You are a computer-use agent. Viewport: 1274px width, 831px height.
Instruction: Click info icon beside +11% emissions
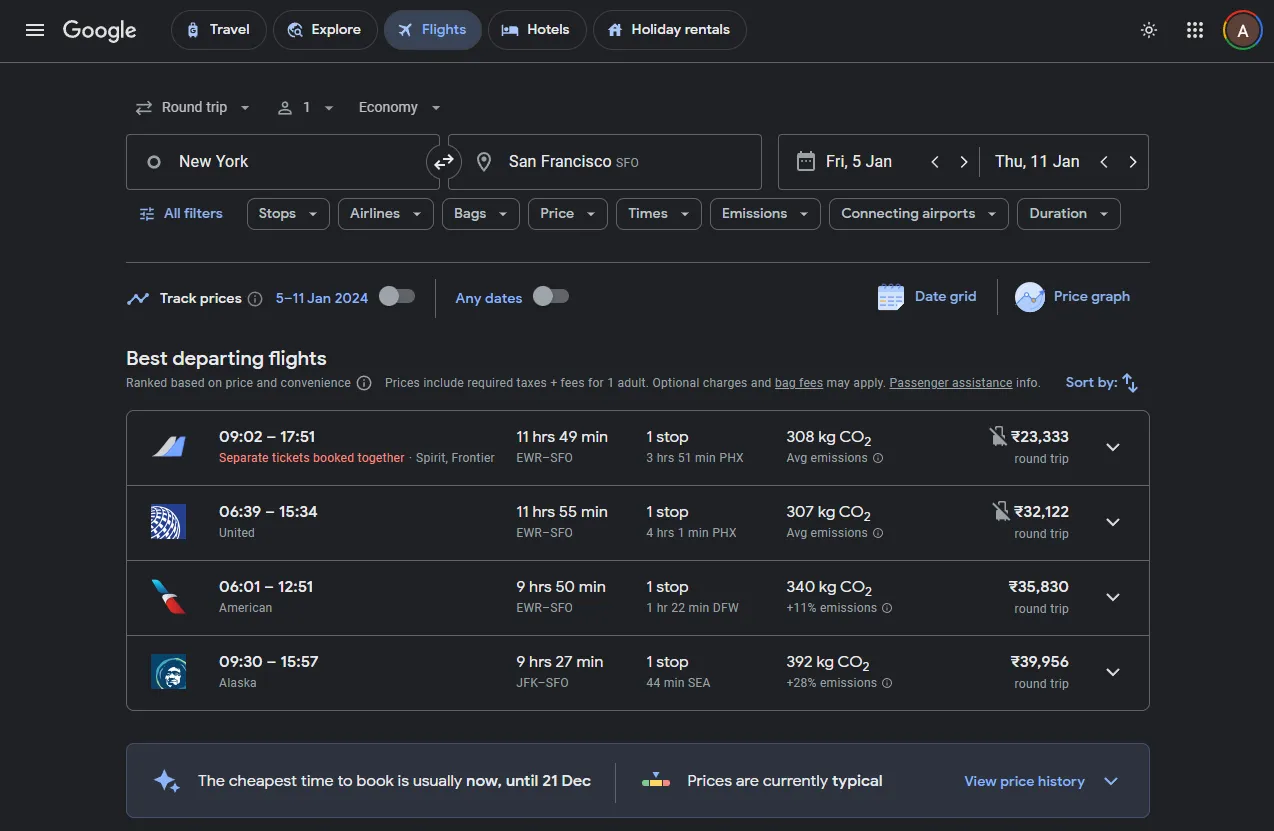[887, 608]
